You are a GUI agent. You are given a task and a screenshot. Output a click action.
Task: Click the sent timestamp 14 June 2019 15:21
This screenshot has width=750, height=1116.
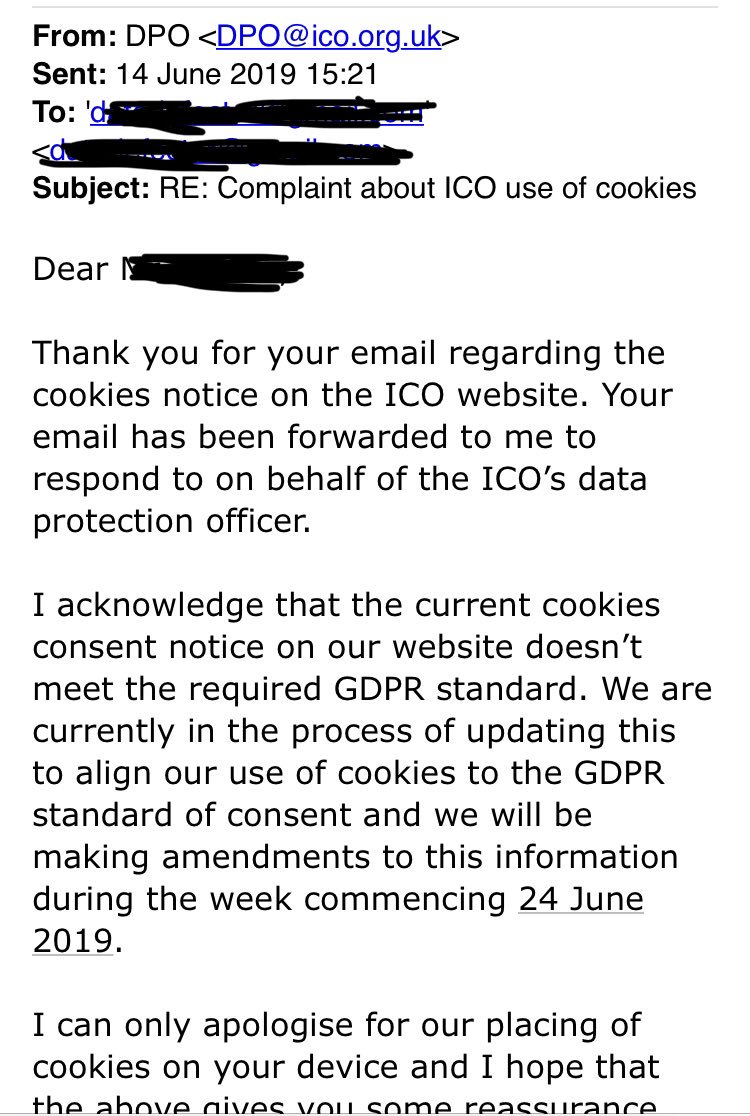click(246, 74)
